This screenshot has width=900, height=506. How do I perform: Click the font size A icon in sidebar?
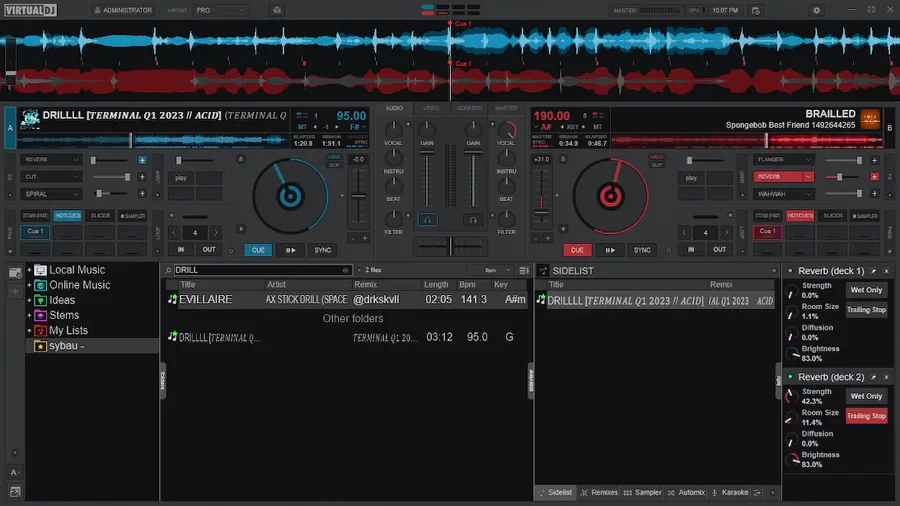click(x=15, y=472)
